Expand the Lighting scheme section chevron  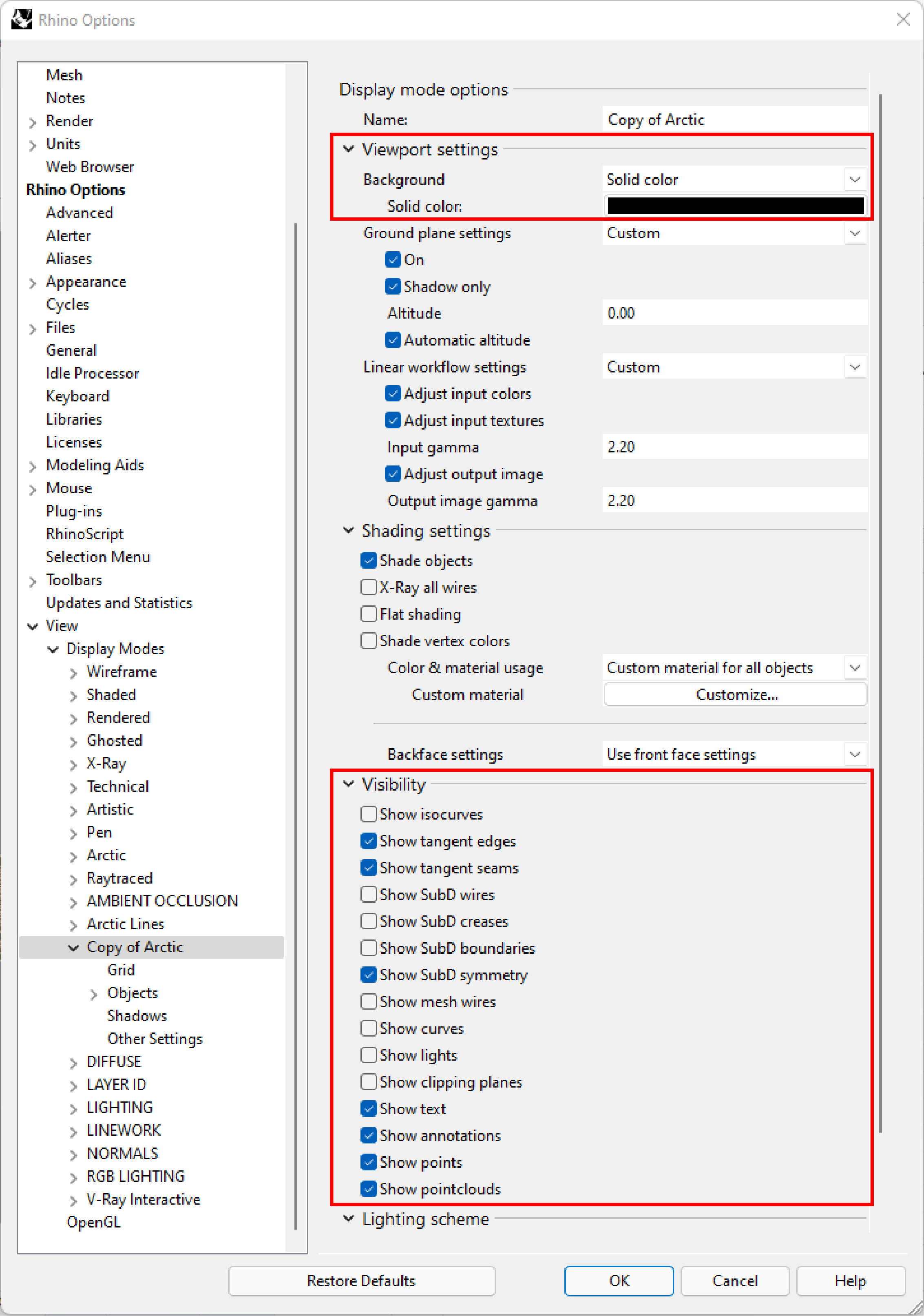point(348,1218)
